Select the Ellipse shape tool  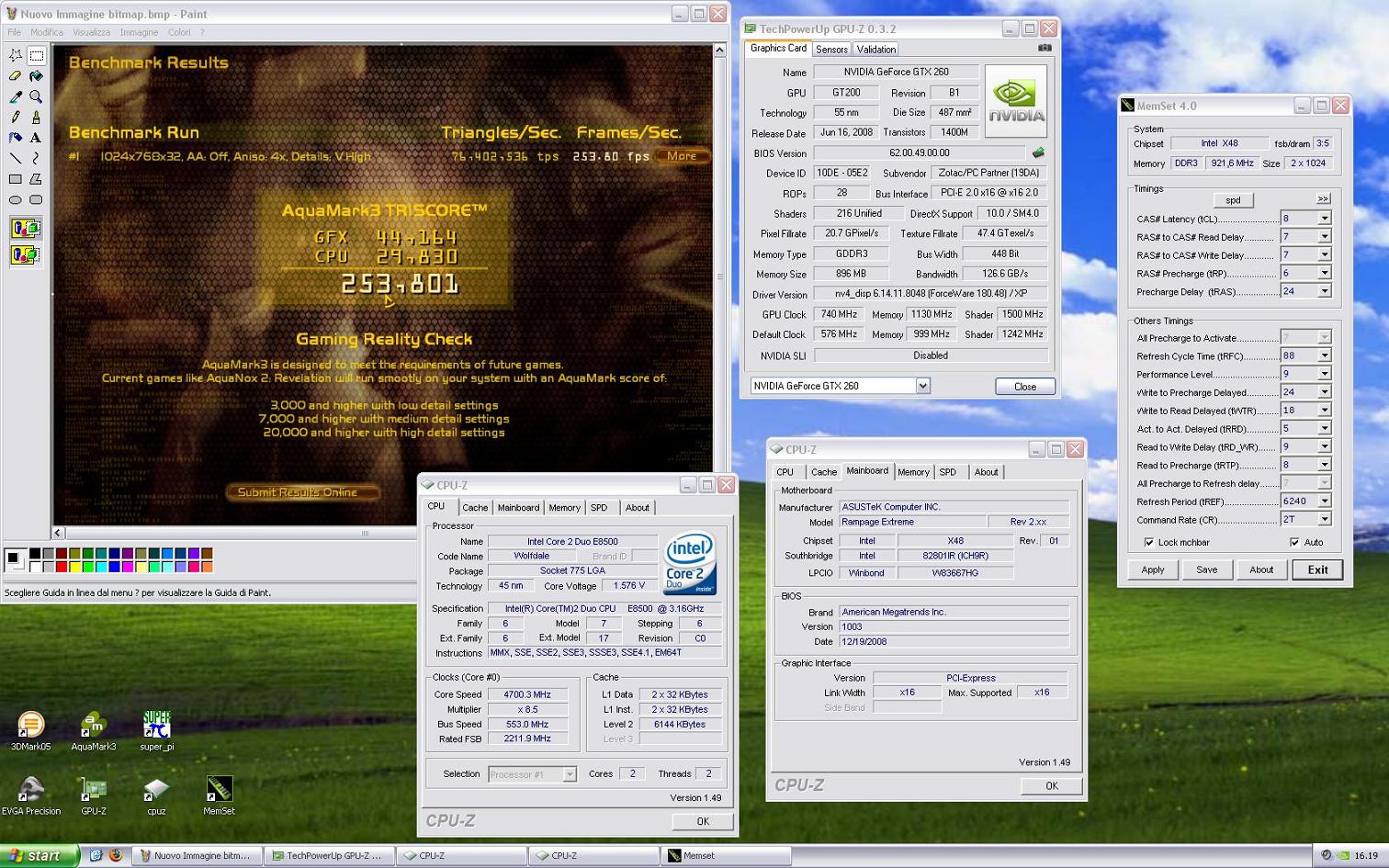tap(16, 199)
